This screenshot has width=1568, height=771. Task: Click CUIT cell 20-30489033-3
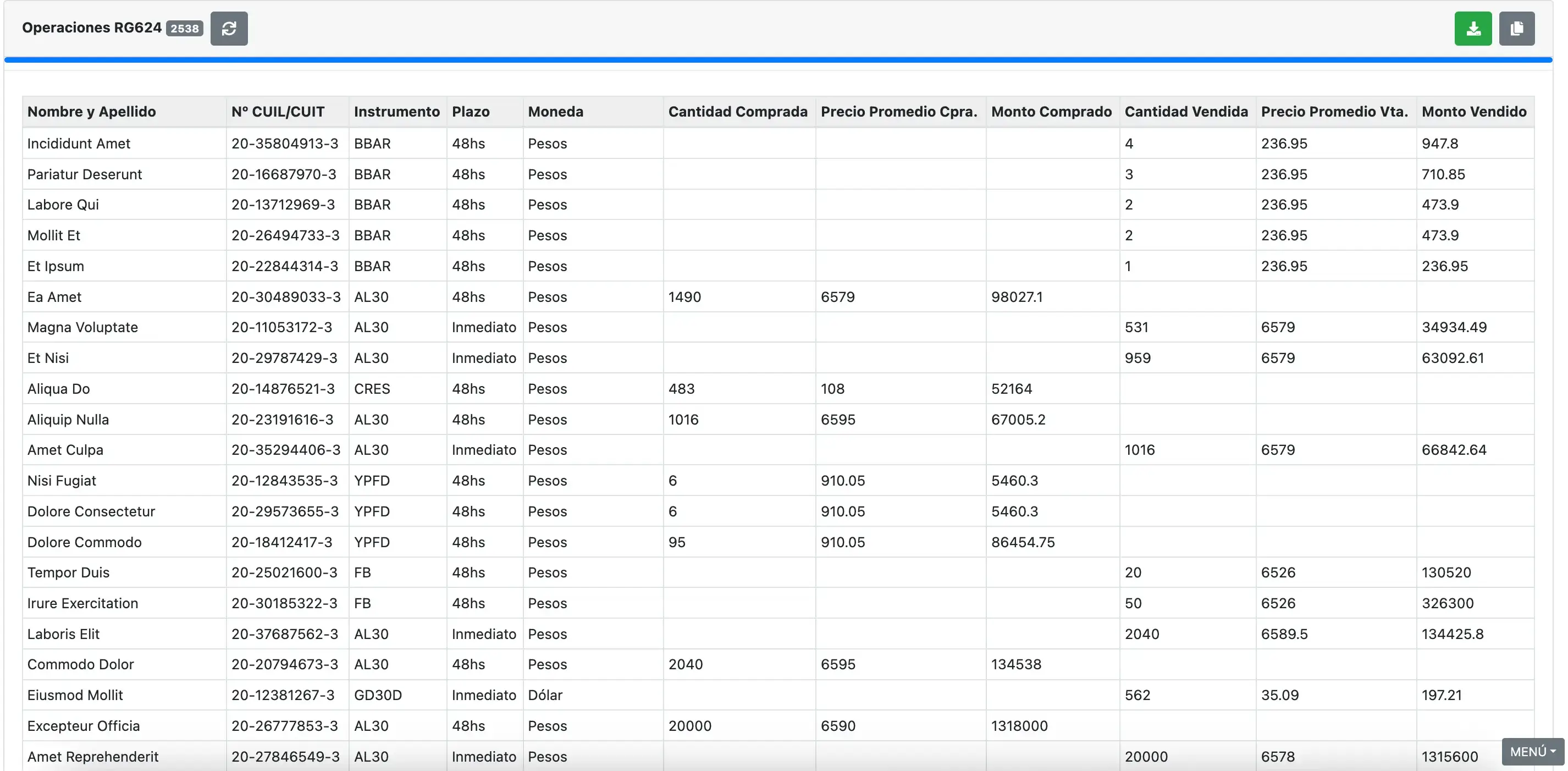click(285, 296)
